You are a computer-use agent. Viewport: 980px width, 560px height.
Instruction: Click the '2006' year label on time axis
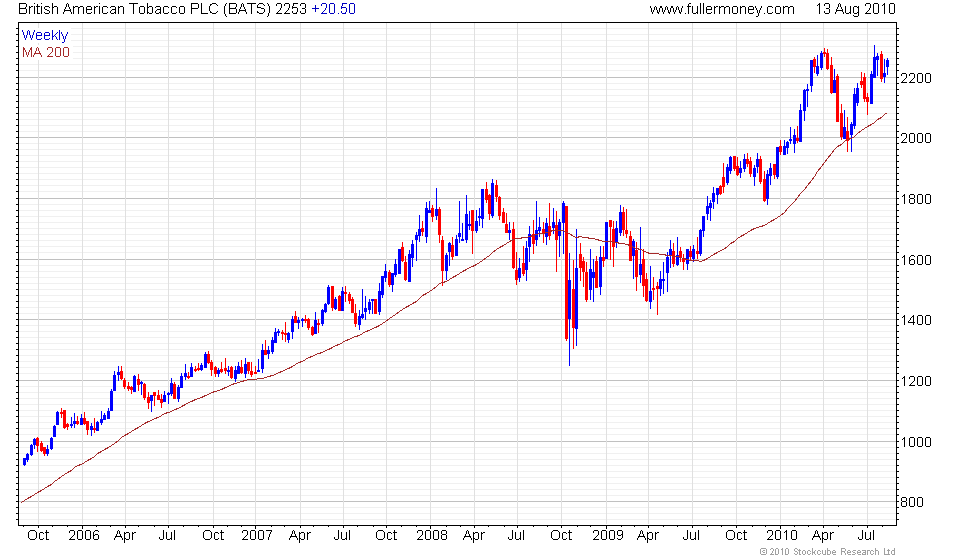tap(84, 536)
